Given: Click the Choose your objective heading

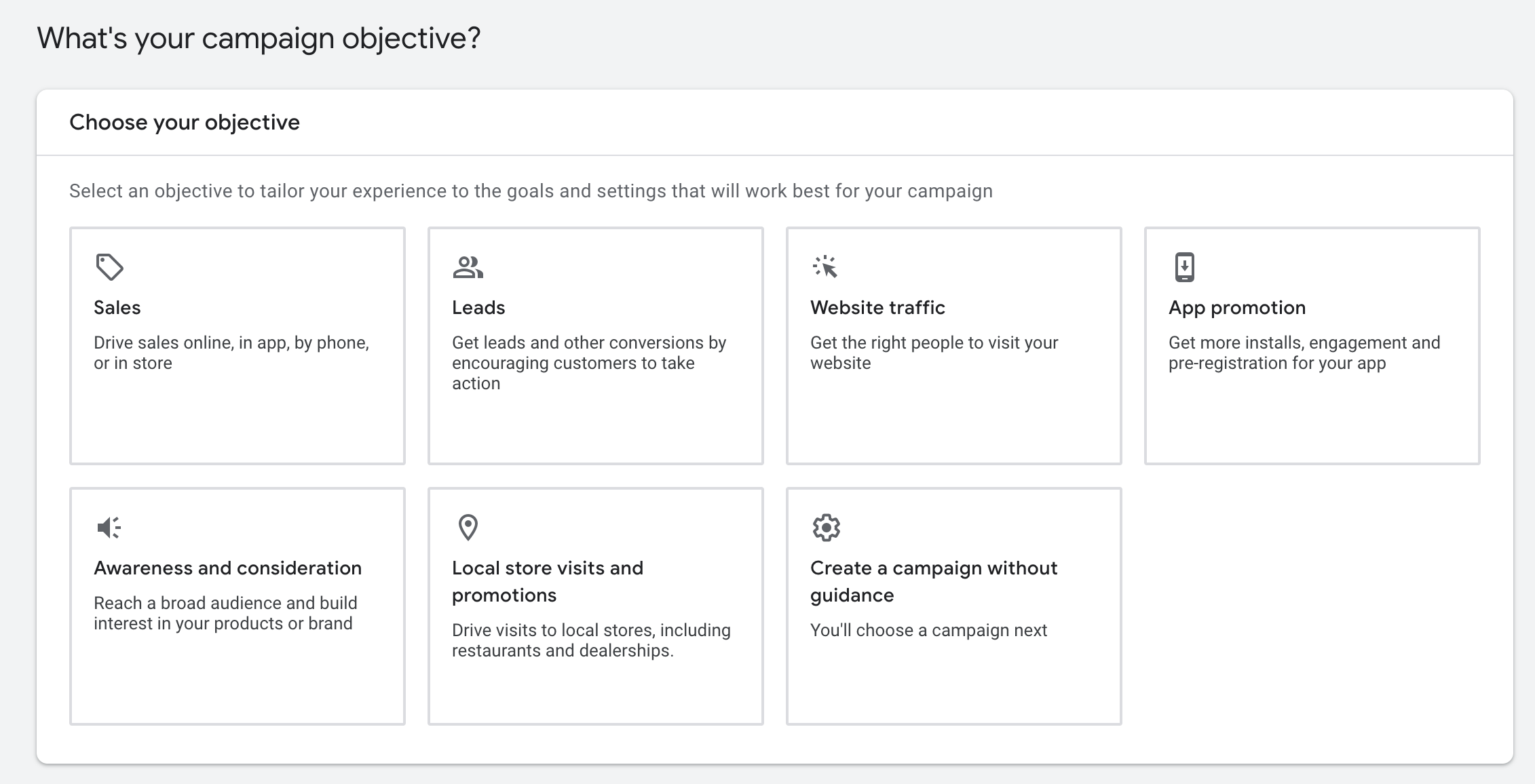Looking at the screenshot, I should [x=185, y=122].
